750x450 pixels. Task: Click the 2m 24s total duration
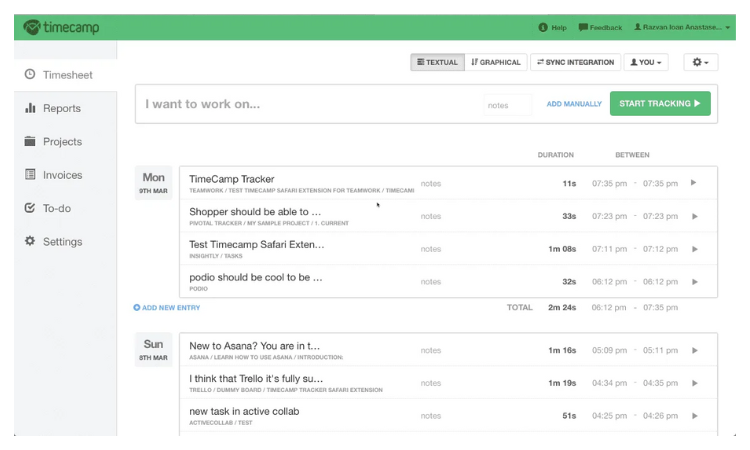pyautogui.click(x=562, y=307)
